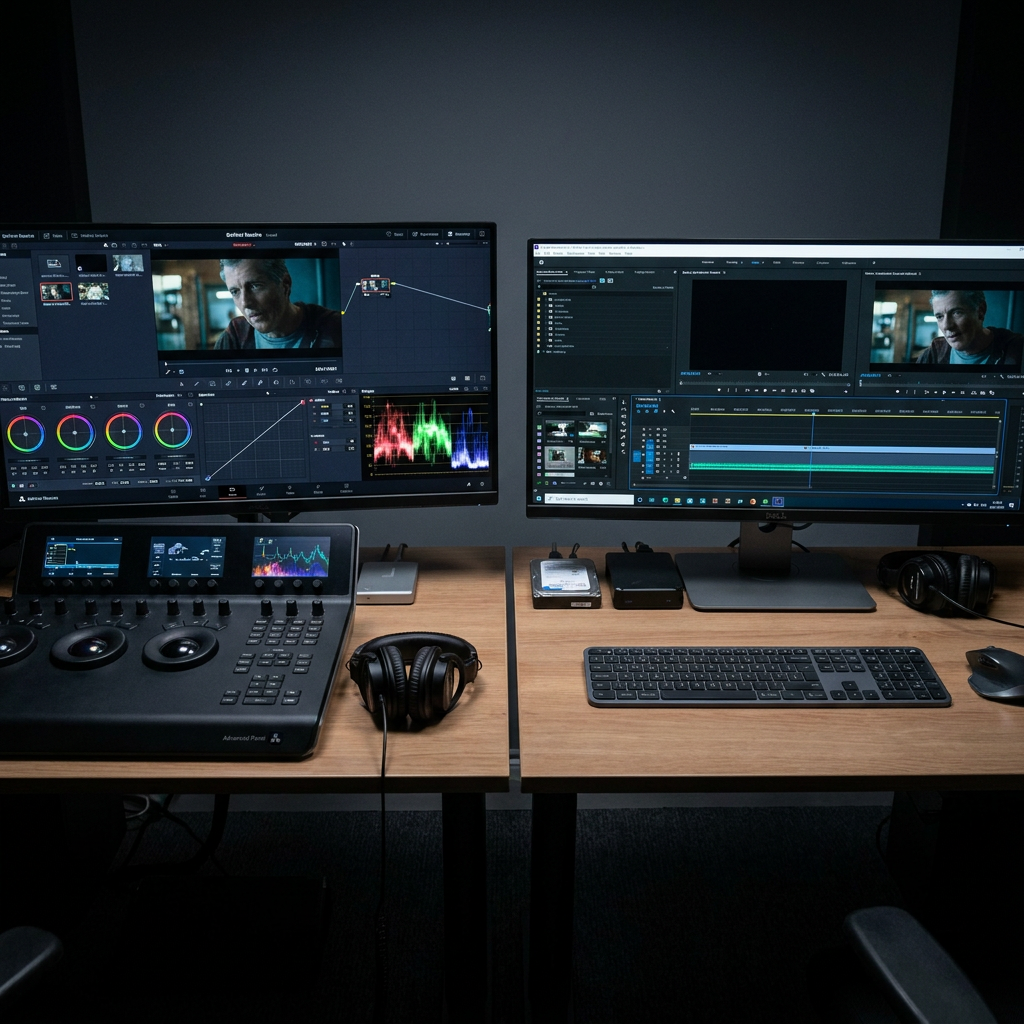This screenshot has height=1024, width=1024.
Task: Click the Cortana circle icon on the taskbar
Action: pyautogui.click(x=640, y=500)
